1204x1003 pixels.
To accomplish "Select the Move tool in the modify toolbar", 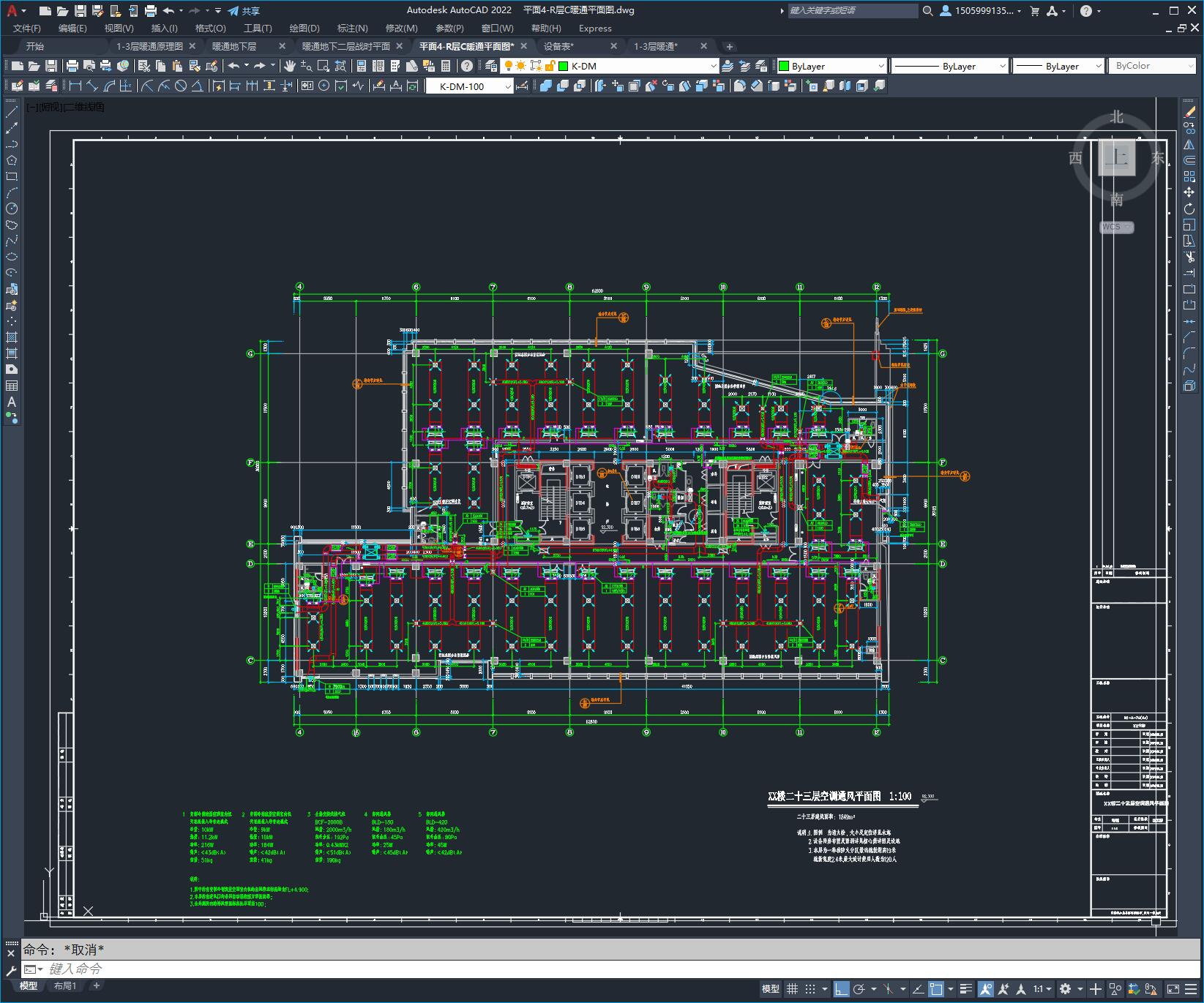I will point(1189,192).
